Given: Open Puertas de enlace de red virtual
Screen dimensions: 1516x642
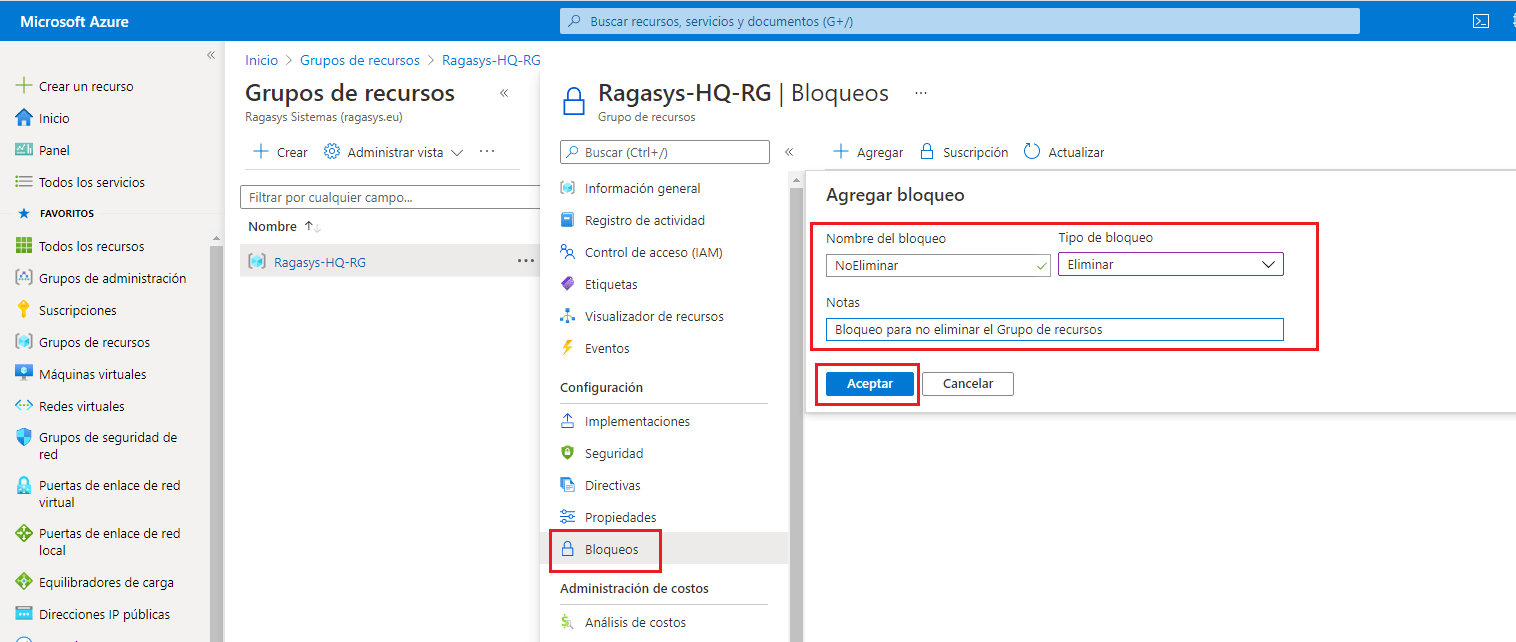Looking at the screenshot, I should coord(98,494).
